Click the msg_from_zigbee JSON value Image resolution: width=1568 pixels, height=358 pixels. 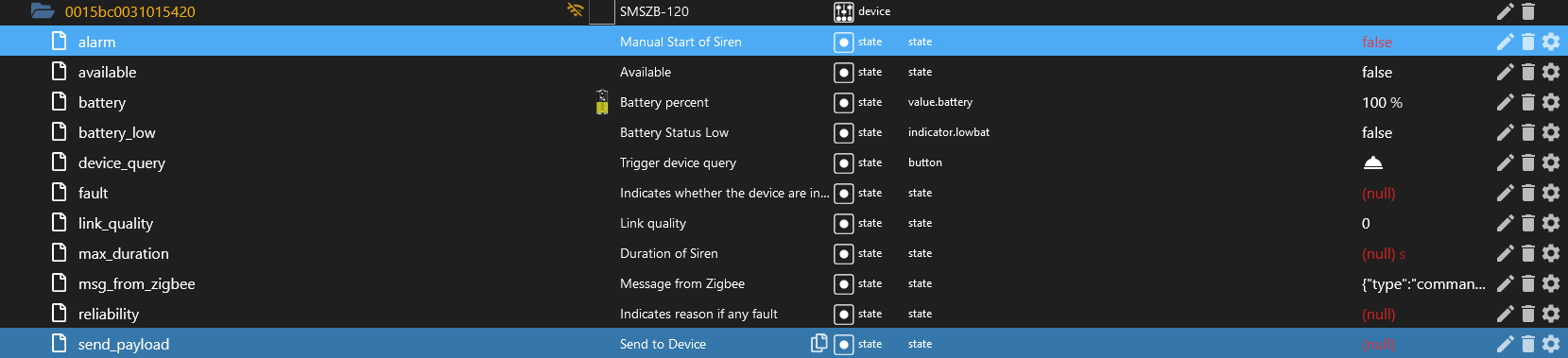(1423, 283)
